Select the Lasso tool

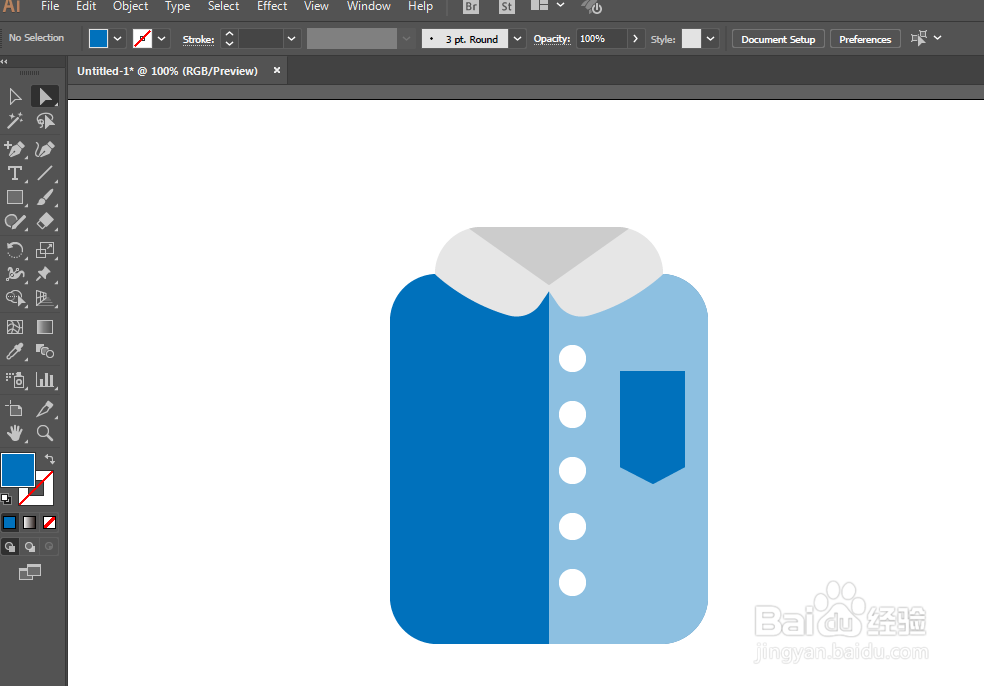pyautogui.click(x=45, y=121)
